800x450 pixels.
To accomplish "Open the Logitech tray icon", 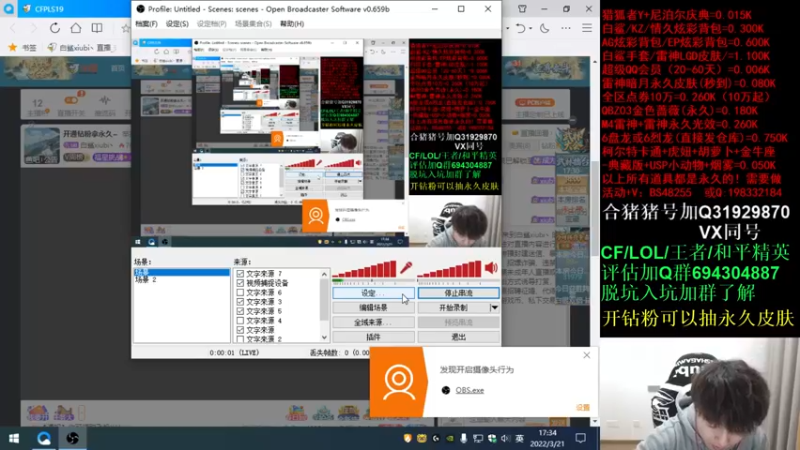I will [x=436, y=438].
